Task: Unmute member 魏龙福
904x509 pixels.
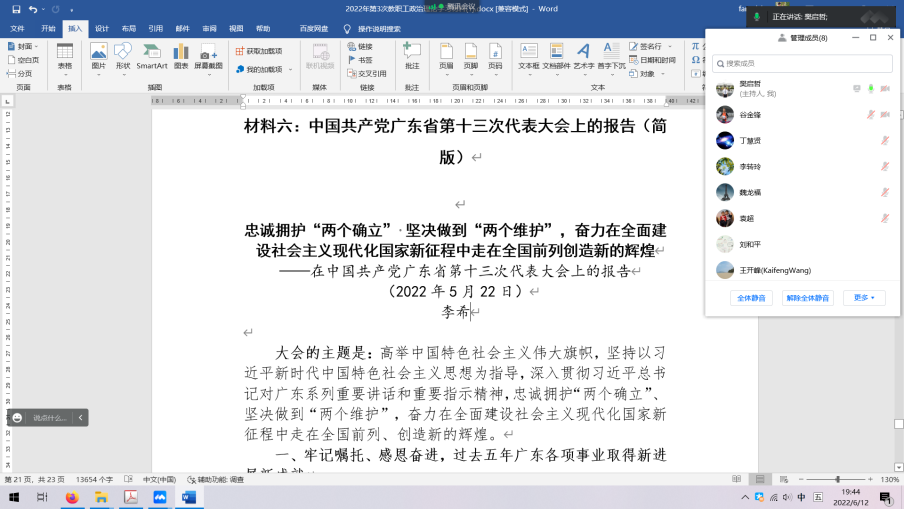Action: [x=885, y=193]
